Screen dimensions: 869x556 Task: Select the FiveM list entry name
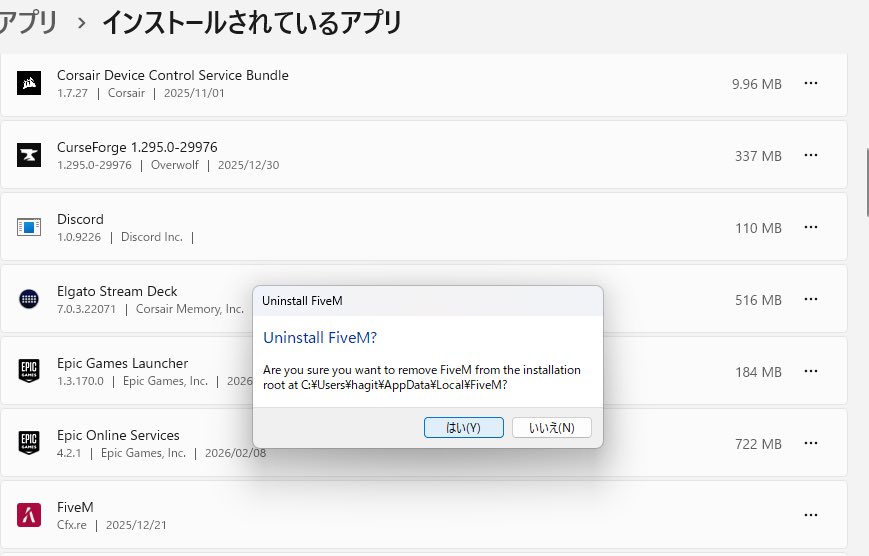(75, 508)
